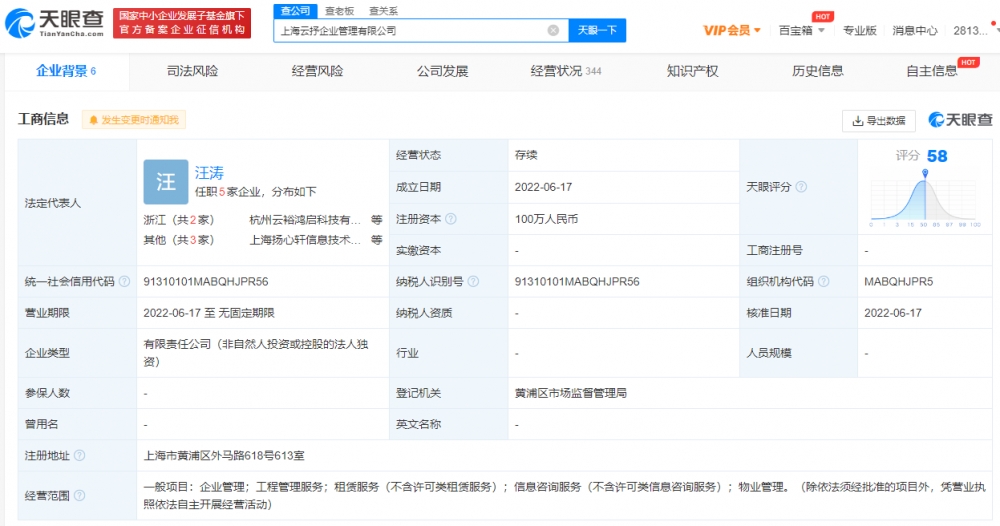
Task: Switch to 查公司 search tab
Action: pos(295,11)
